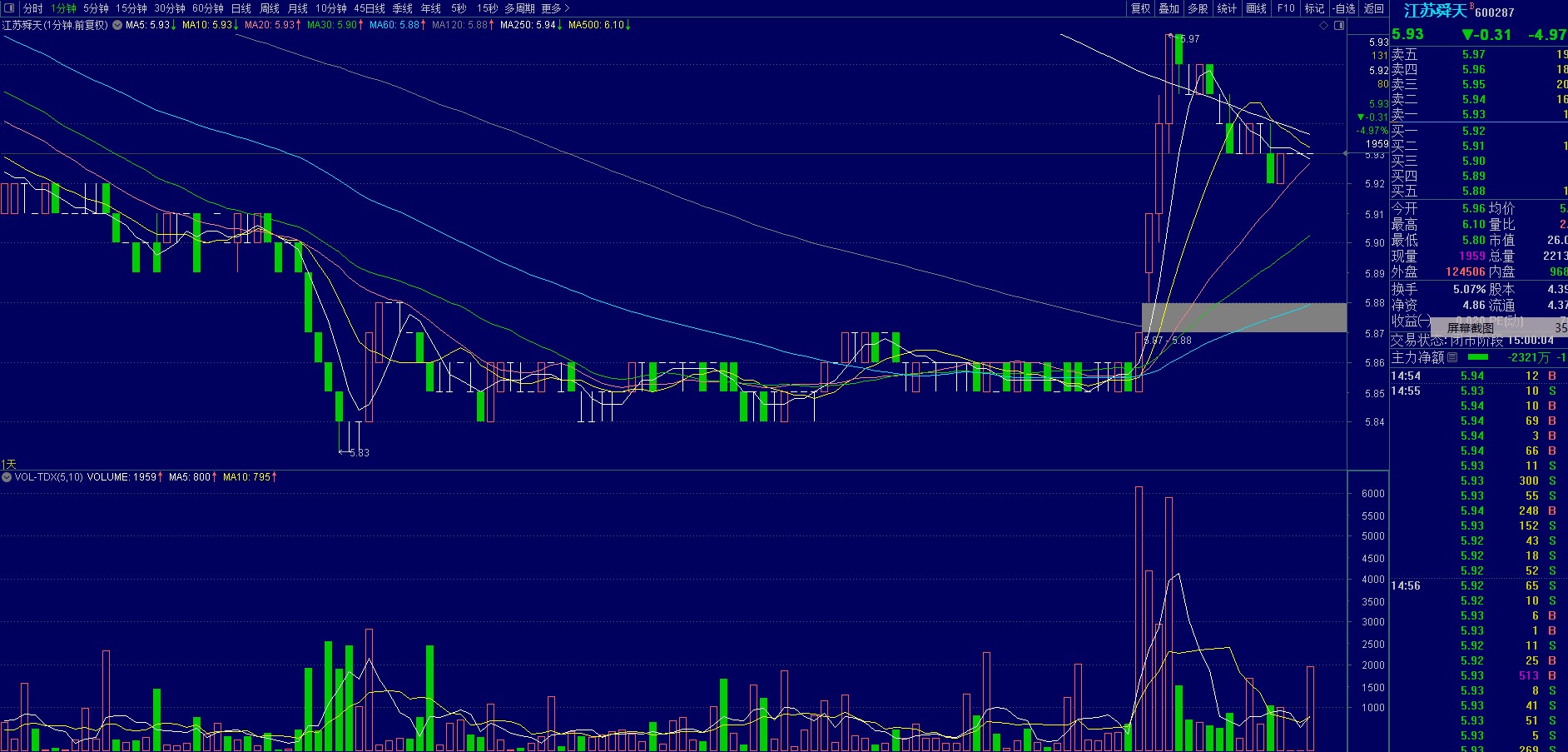Click the 标记 mark button

1314,8
